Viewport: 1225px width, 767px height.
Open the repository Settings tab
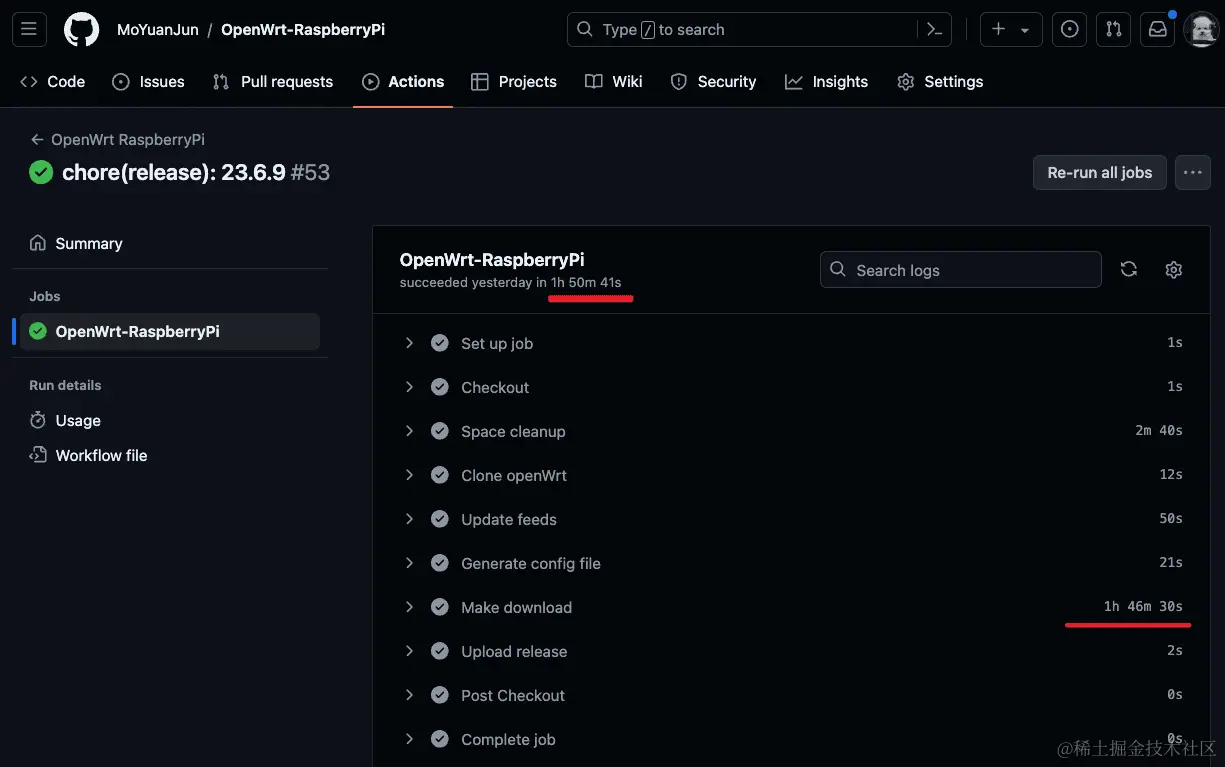point(940,82)
